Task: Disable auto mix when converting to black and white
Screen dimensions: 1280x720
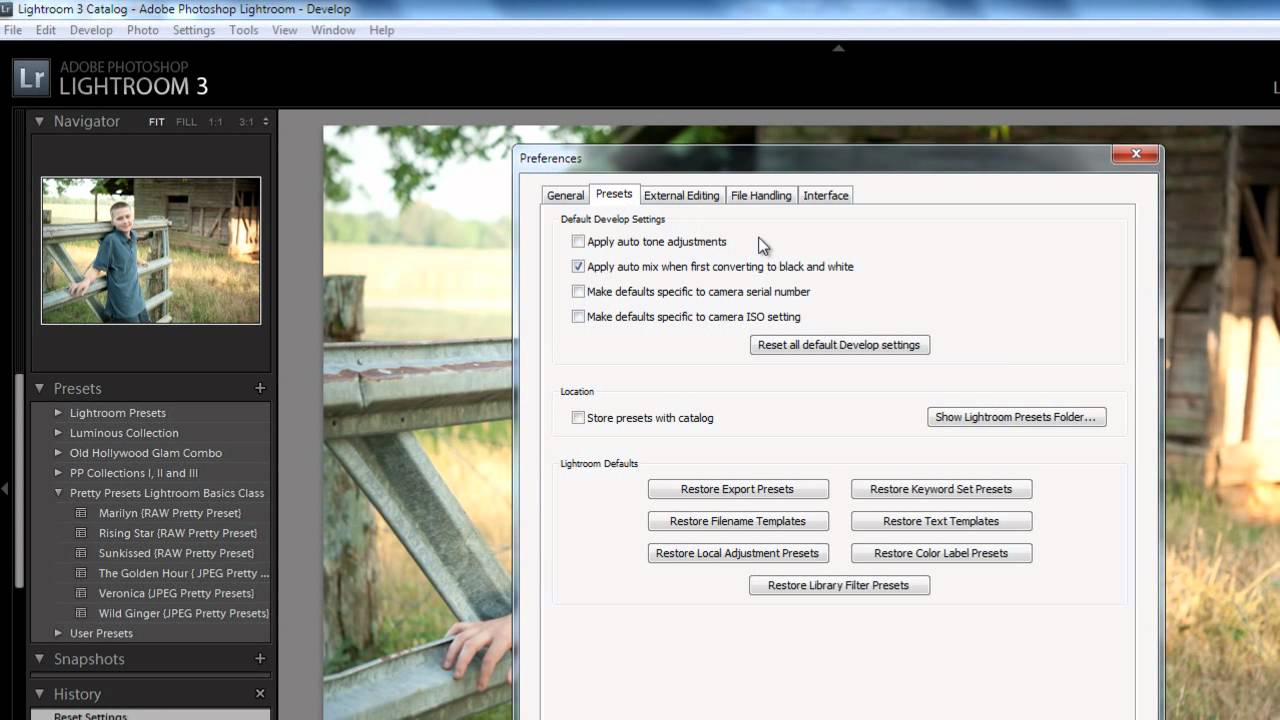Action: [x=578, y=266]
